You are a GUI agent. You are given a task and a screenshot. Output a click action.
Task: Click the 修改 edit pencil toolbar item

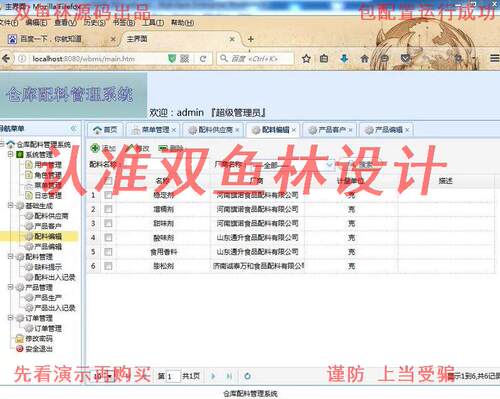click(137, 148)
